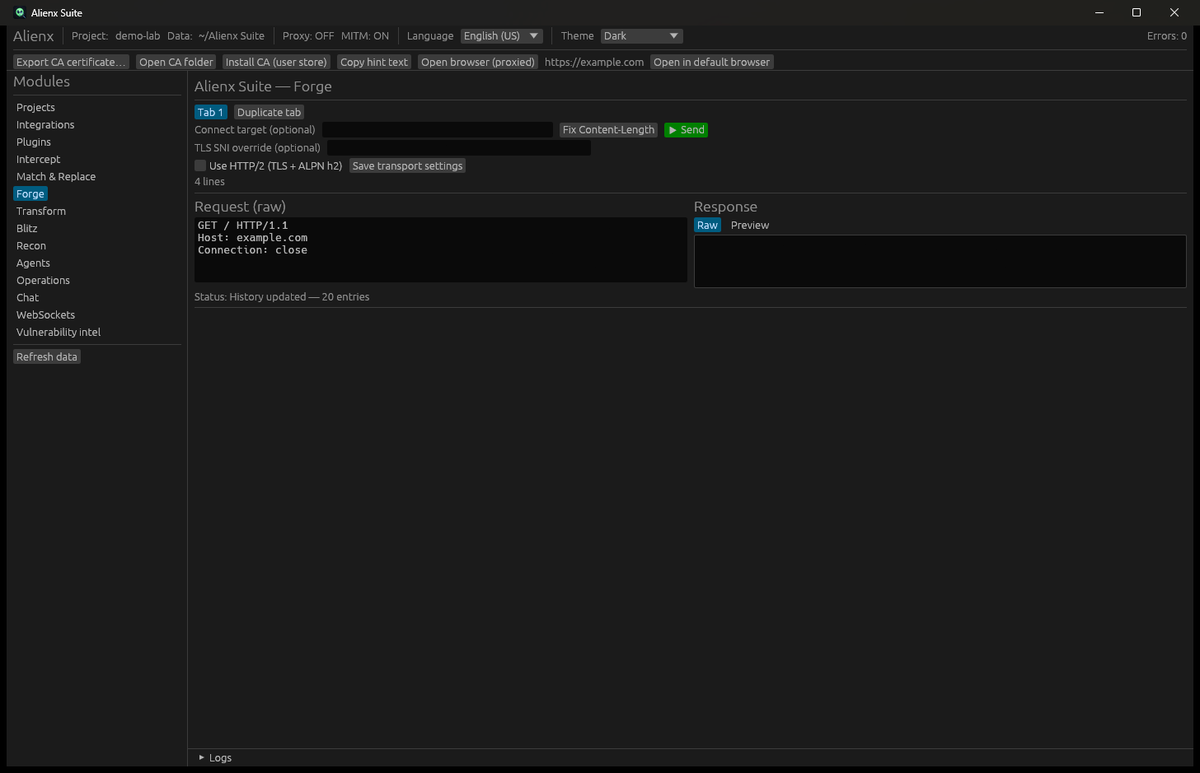Image resolution: width=1200 pixels, height=773 pixels.
Task: Click Fix Content-Length button
Action: coord(609,130)
